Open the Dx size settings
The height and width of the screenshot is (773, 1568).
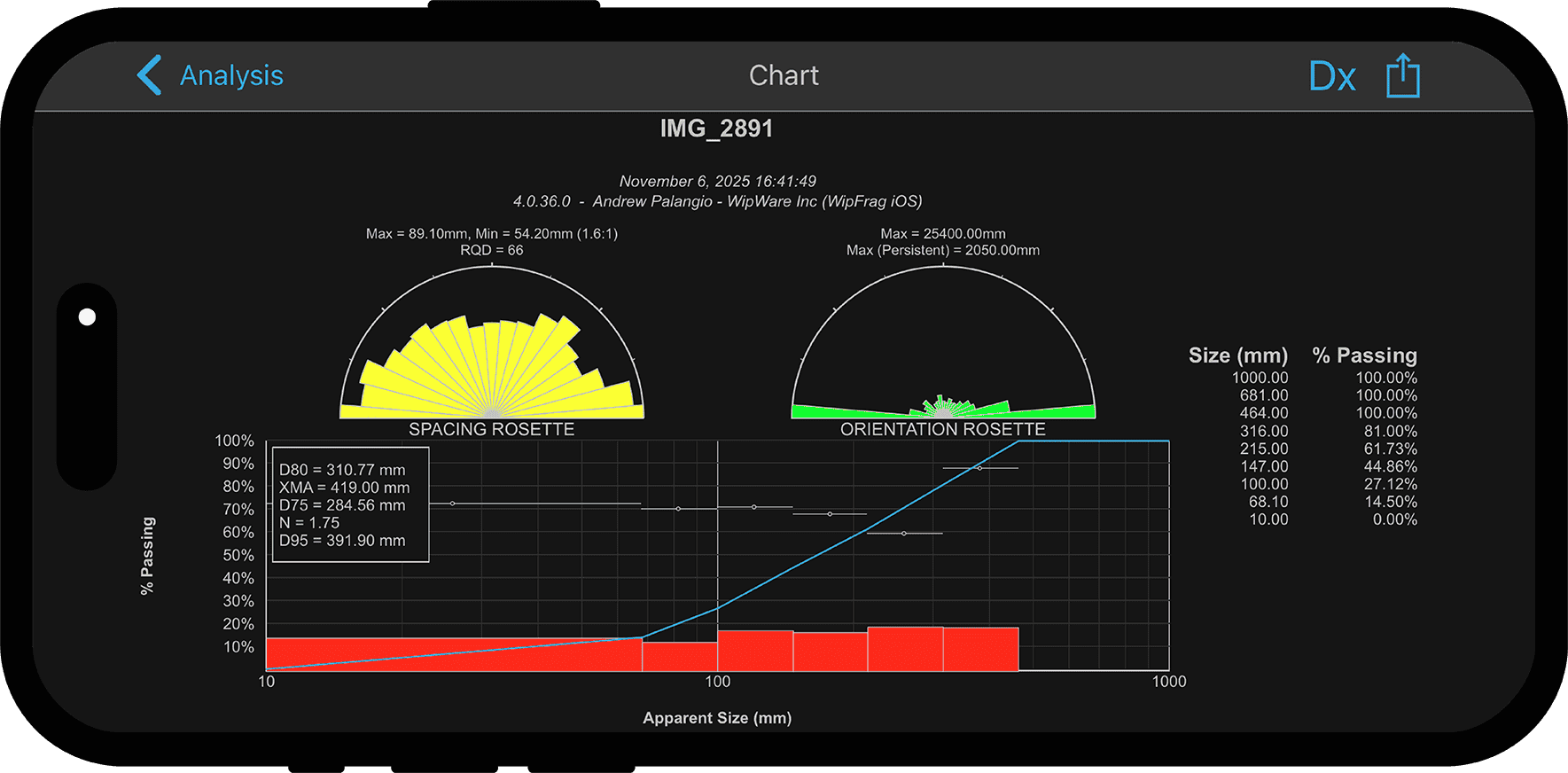[x=1331, y=77]
